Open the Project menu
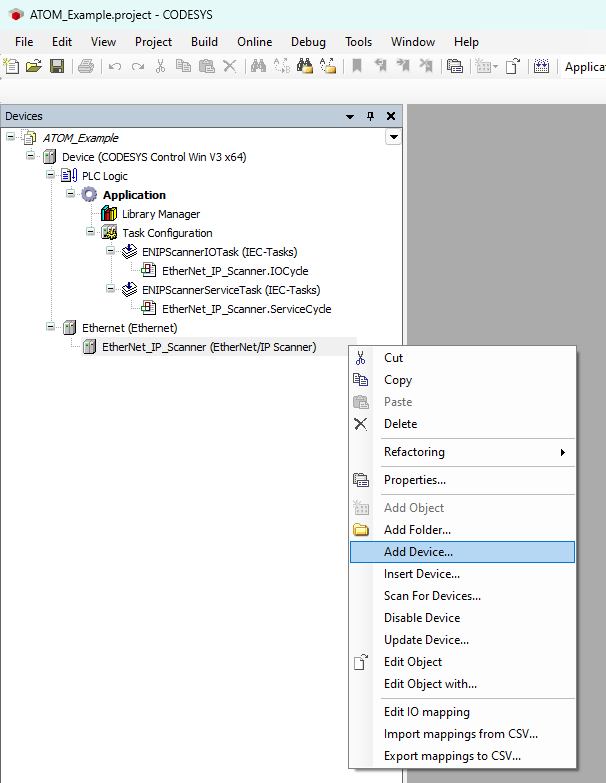The width and height of the screenshot is (606, 783). pyautogui.click(x=153, y=42)
